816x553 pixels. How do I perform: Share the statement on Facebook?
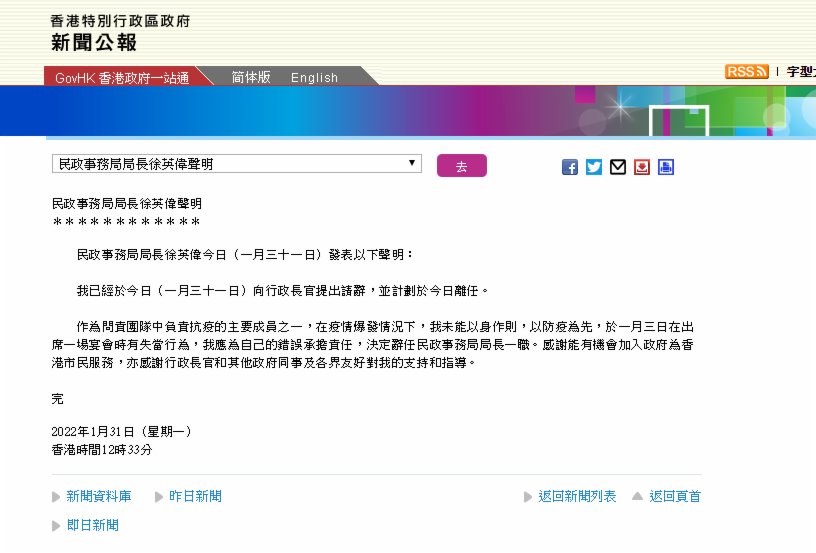coord(570,167)
